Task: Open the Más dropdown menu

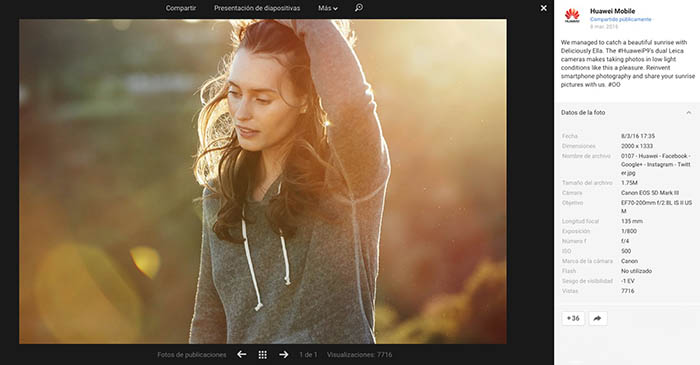Action: [328, 8]
